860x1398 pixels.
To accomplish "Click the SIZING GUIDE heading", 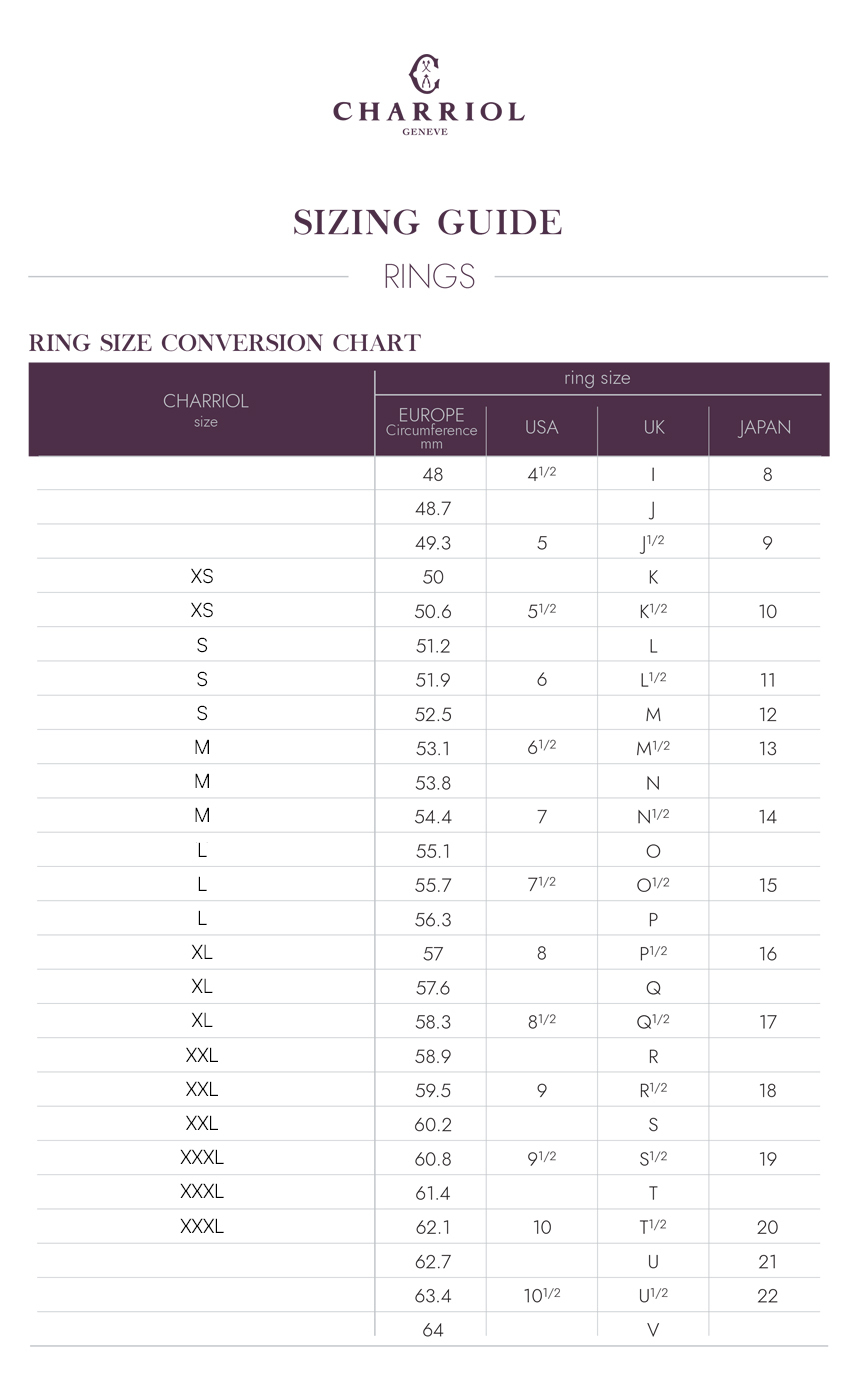I will coord(428,222).
